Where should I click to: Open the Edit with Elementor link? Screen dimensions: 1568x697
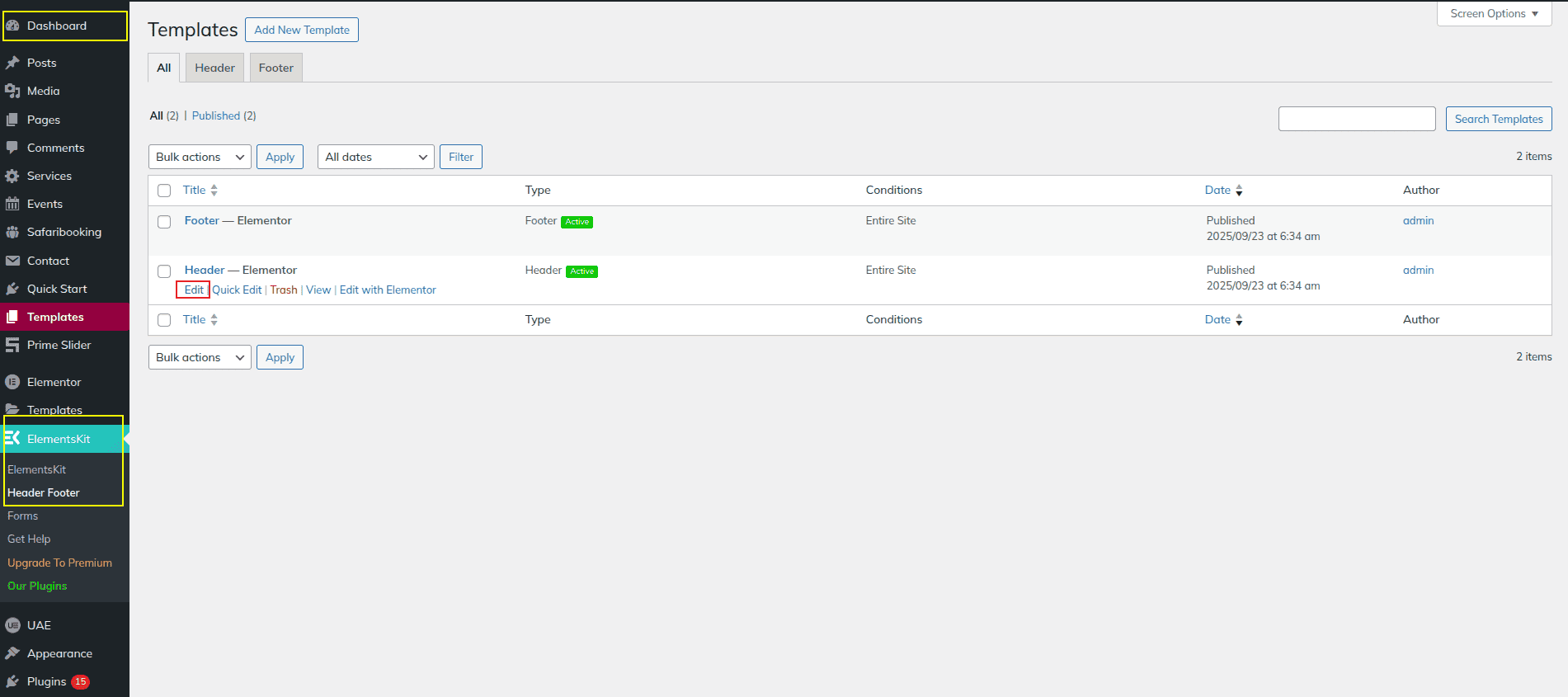pos(388,290)
